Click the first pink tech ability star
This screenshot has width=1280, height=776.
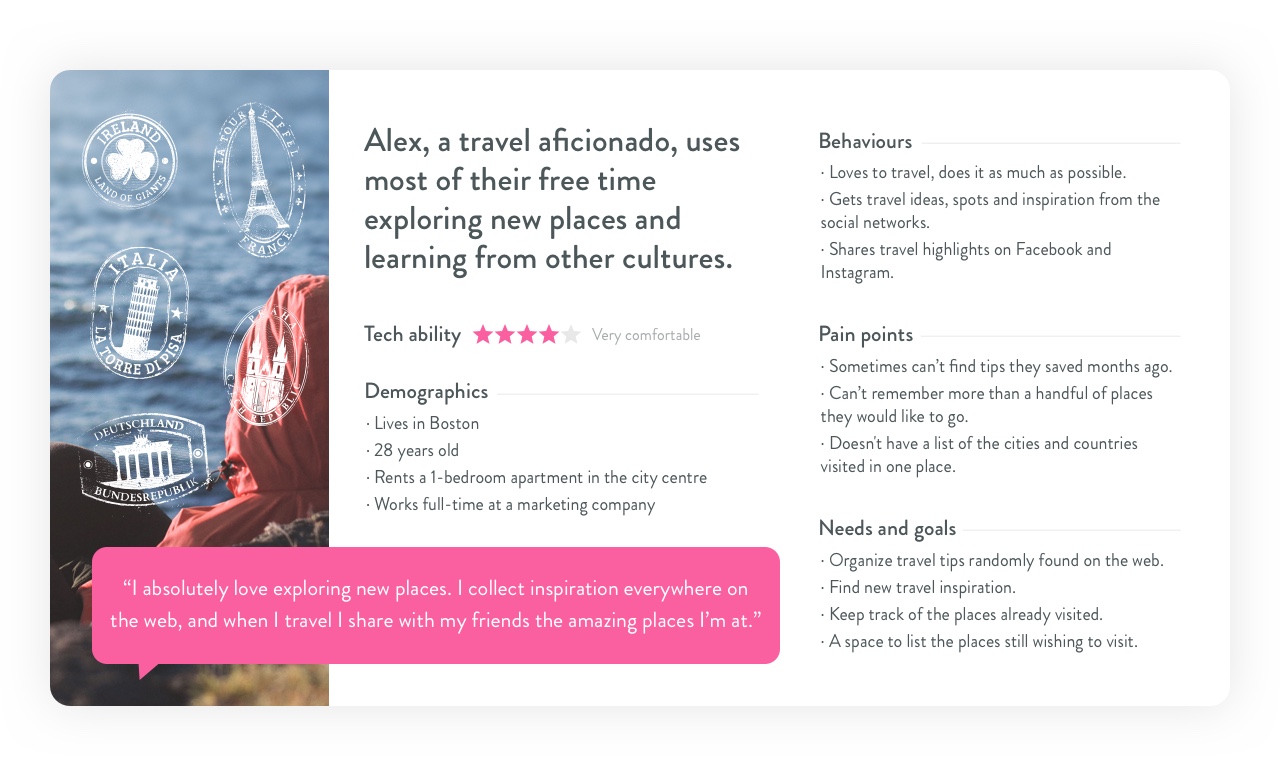pos(483,335)
